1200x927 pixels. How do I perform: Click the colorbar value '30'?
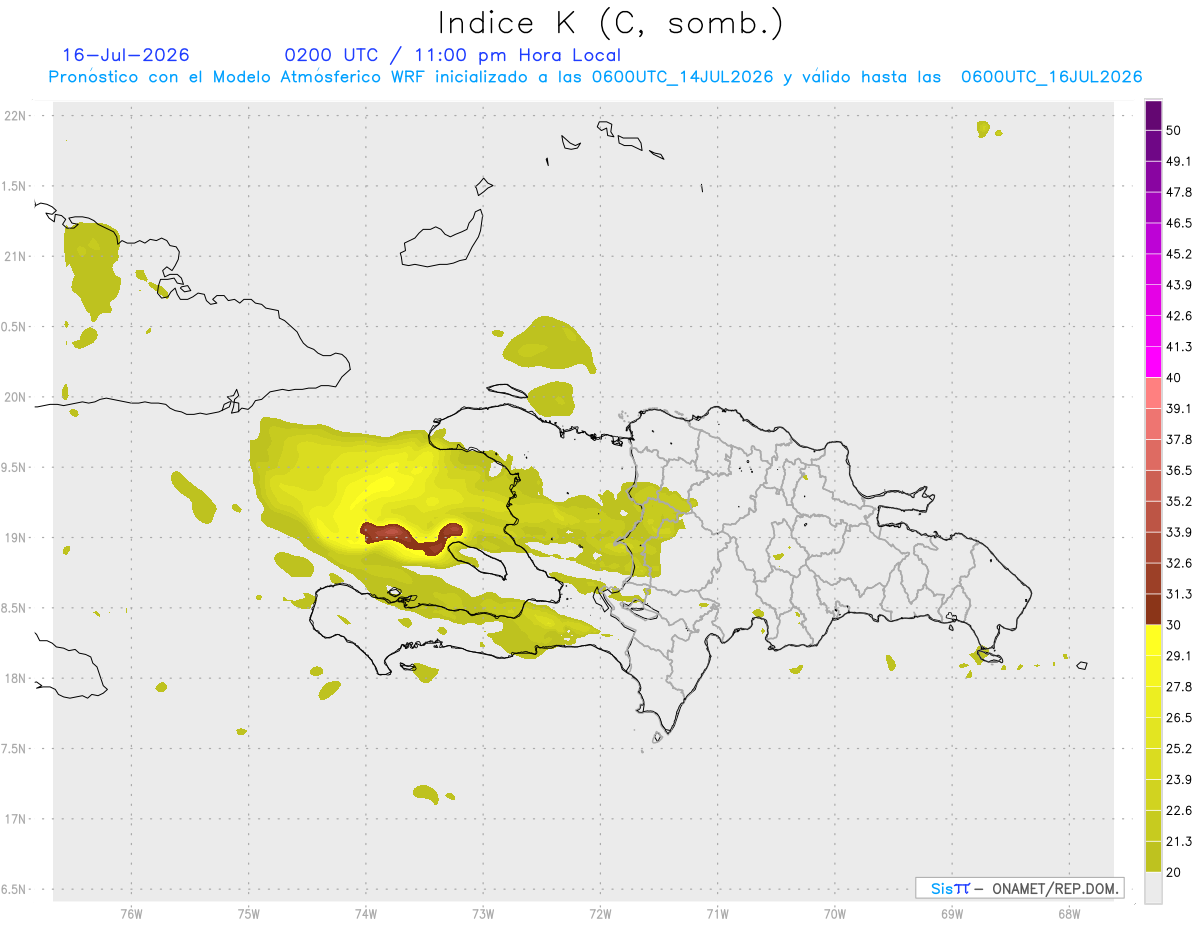[1175, 625]
